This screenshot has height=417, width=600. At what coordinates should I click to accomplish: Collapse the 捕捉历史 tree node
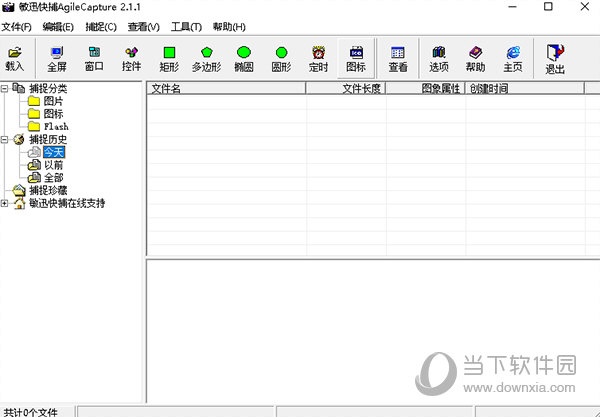[4, 140]
